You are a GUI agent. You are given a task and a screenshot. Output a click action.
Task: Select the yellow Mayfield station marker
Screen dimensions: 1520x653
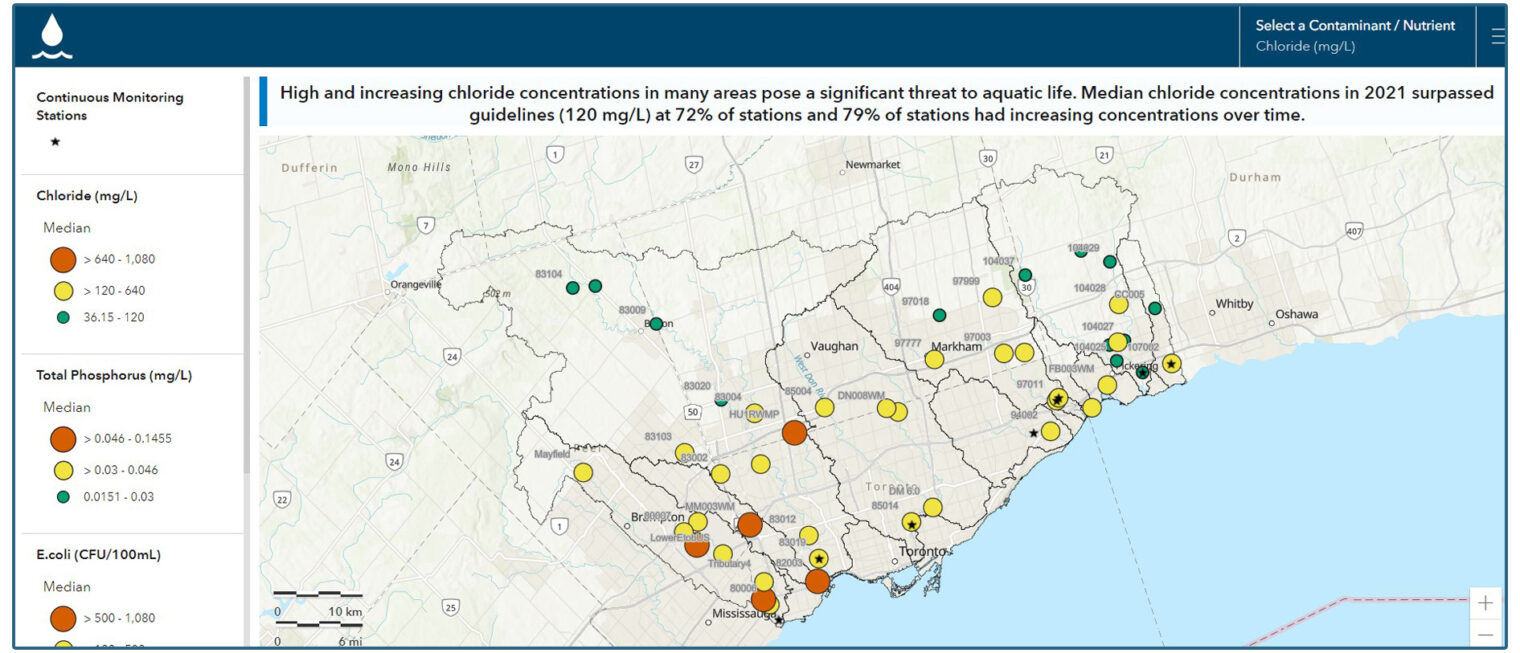tap(583, 472)
